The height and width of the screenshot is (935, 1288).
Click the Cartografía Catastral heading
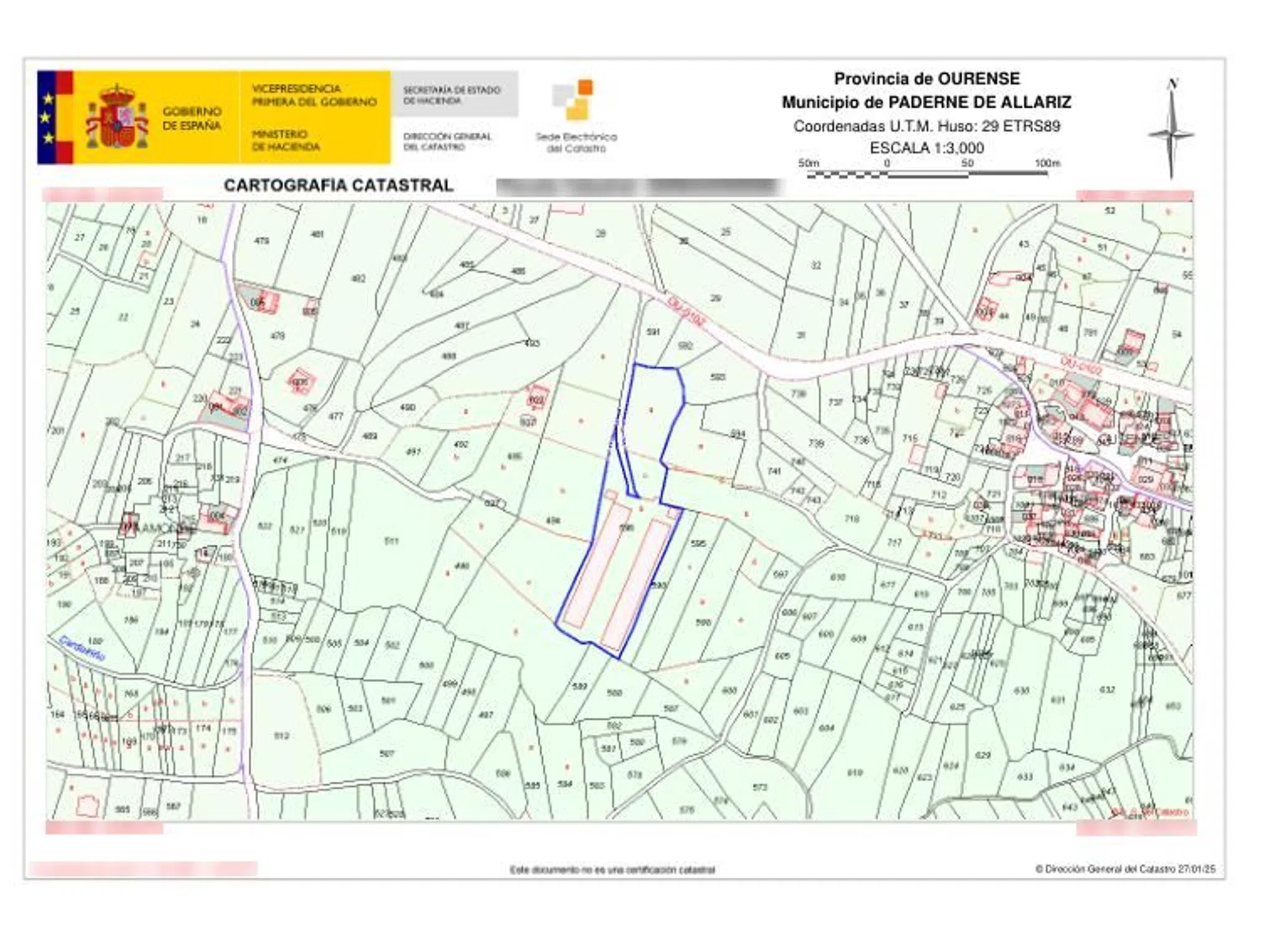click(x=338, y=185)
